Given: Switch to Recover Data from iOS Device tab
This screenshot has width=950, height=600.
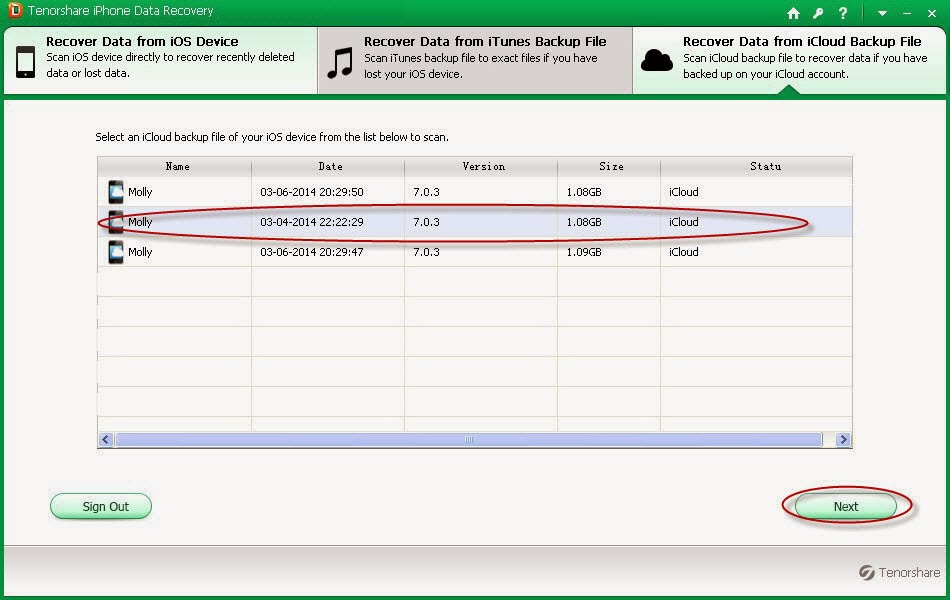Looking at the screenshot, I should 161,60.
